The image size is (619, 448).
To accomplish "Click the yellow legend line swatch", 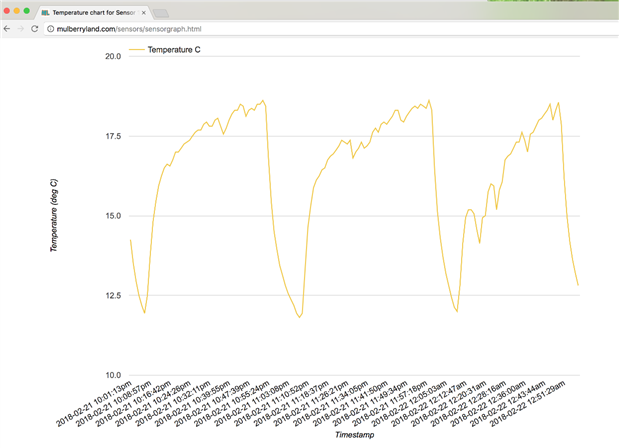I will coord(137,50).
